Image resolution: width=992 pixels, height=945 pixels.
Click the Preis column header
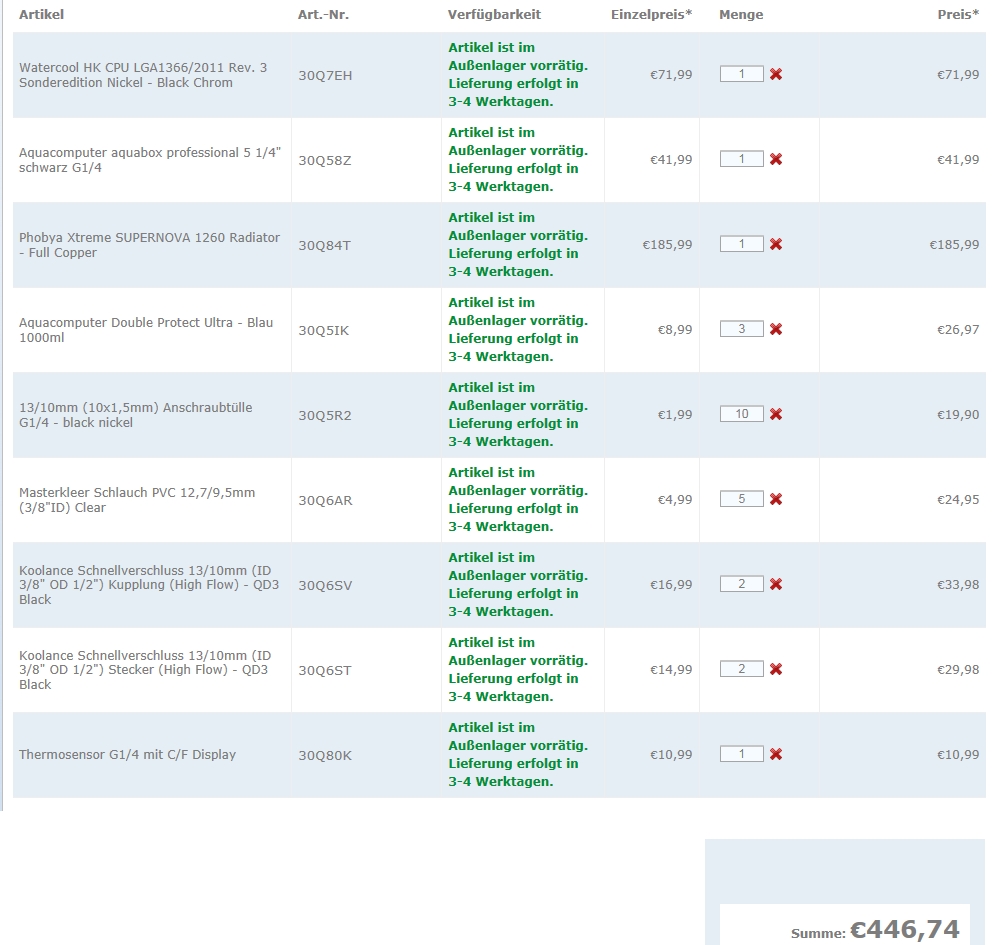coord(958,15)
